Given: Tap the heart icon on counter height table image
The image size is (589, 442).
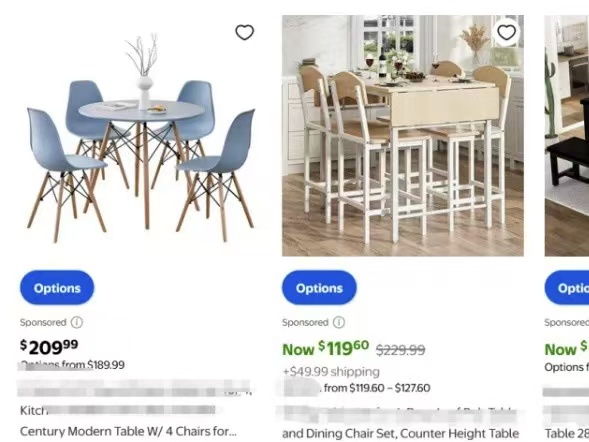Looking at the screenshot, I should pos(506,32).
